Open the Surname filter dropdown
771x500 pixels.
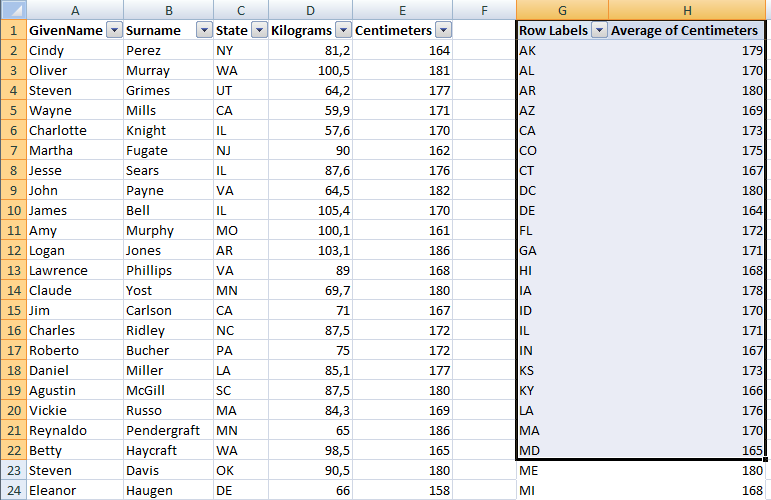pyautogui.click(x=204, y=30)
